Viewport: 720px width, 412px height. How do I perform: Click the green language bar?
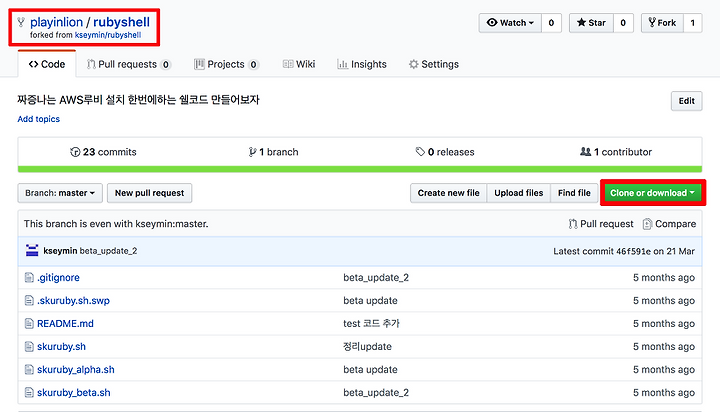click(x=360, y=169)
